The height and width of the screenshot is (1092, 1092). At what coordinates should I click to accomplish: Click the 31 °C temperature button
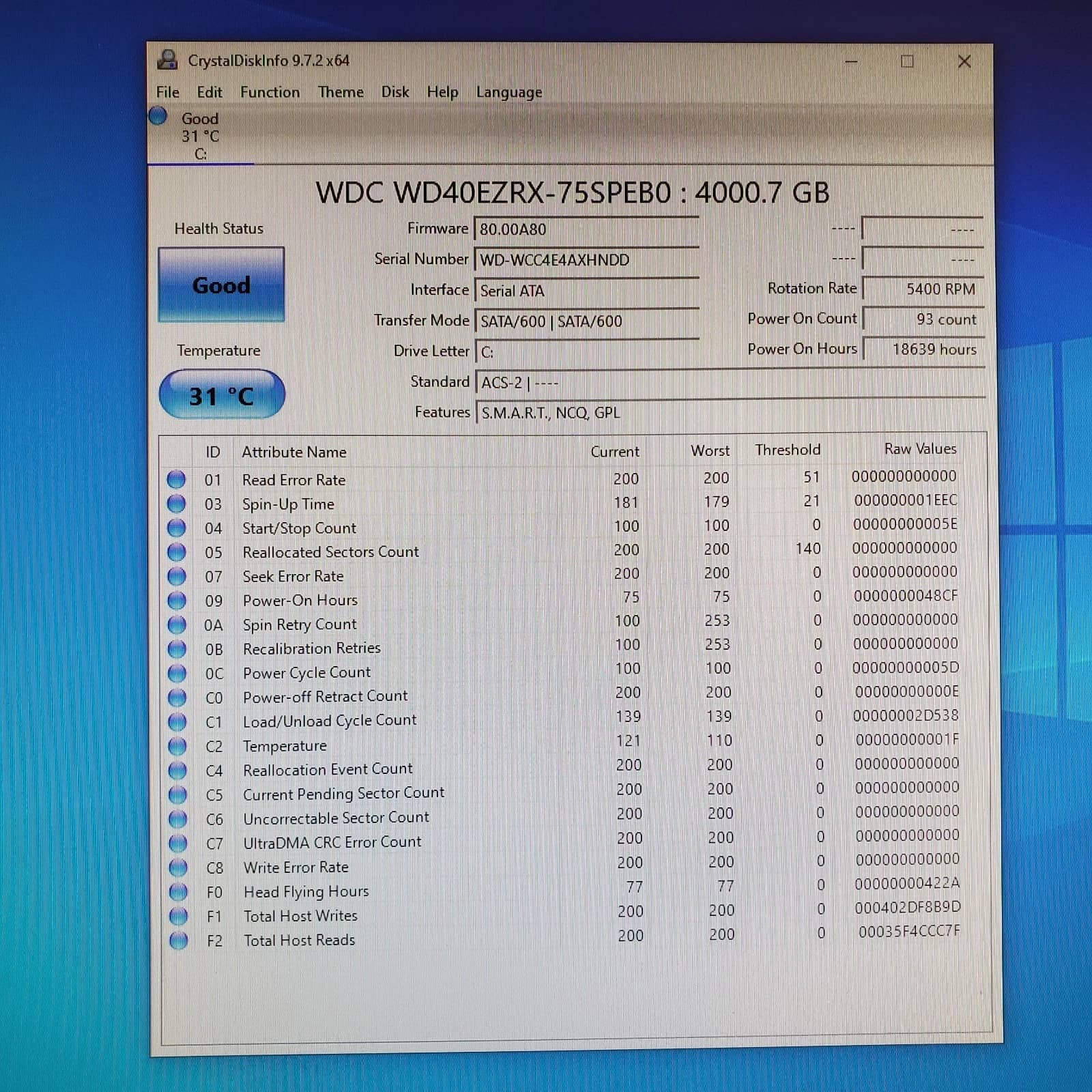coord(222,394)
